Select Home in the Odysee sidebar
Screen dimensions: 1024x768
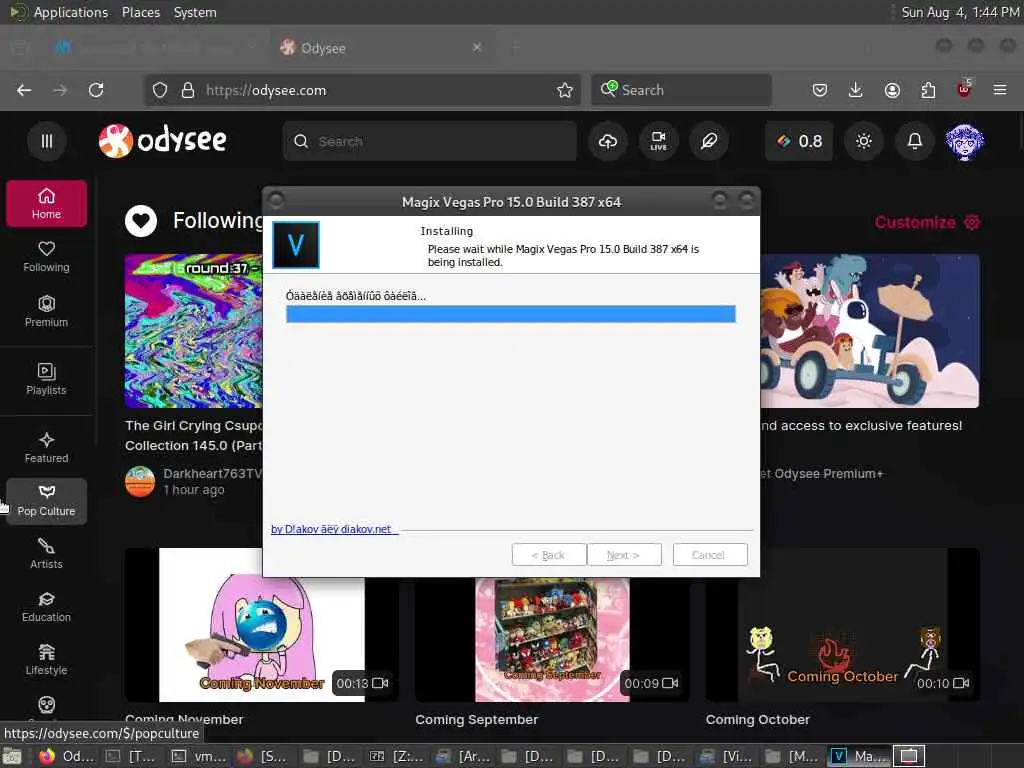pos(46,204)
